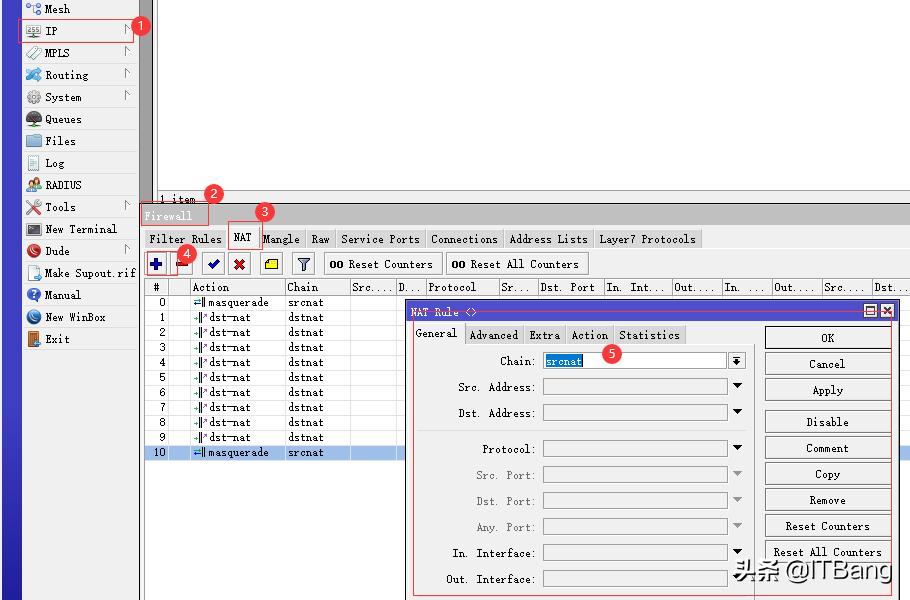
Task: Open the Queues sidebar item
Action: (63, 119)
